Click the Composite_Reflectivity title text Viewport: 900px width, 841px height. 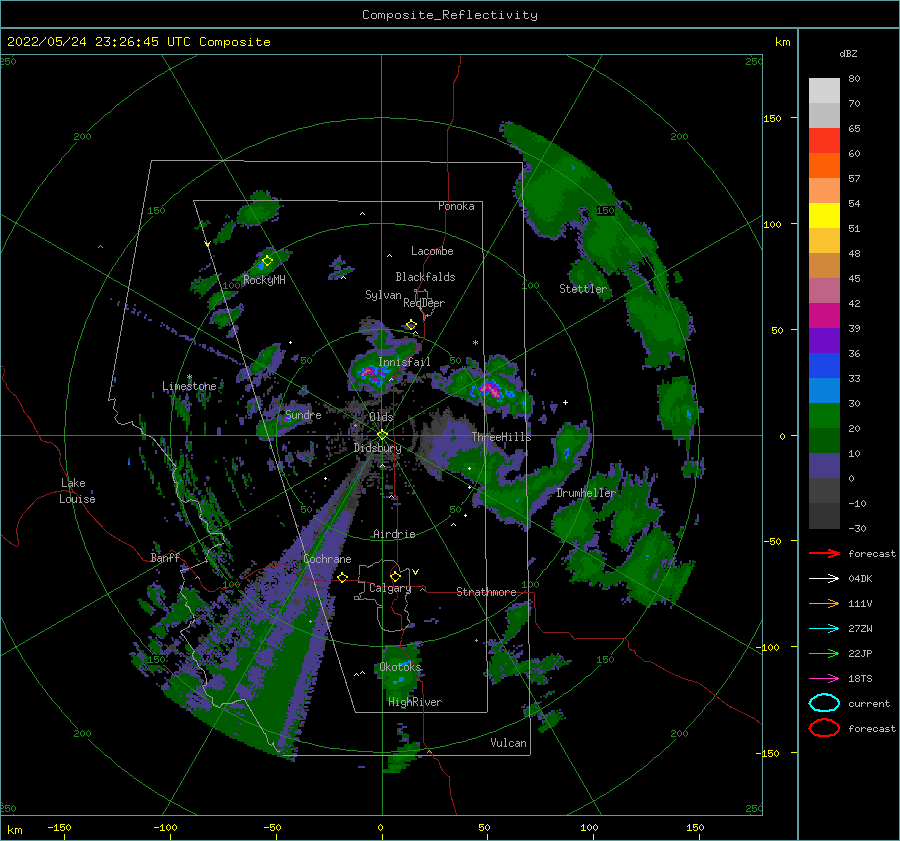450,15
